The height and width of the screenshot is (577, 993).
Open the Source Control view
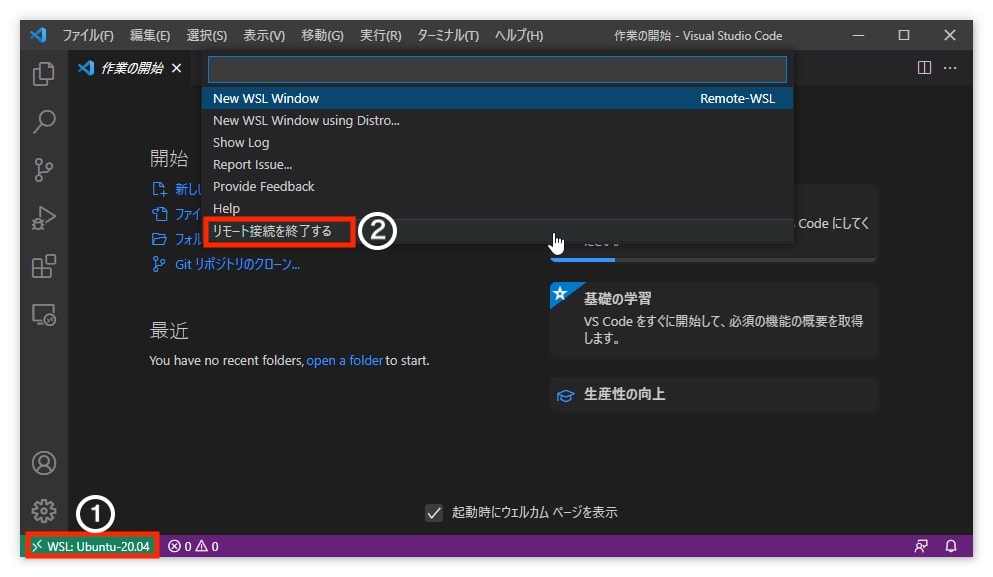click(44, 169)
